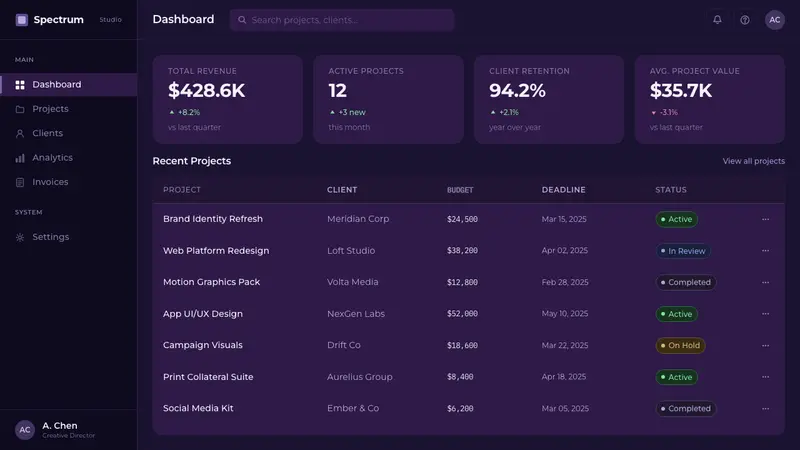Open more options for Print Collateral Suite
Screen dimensions: 800x450
pyautogui.click(x=765, y=377)
